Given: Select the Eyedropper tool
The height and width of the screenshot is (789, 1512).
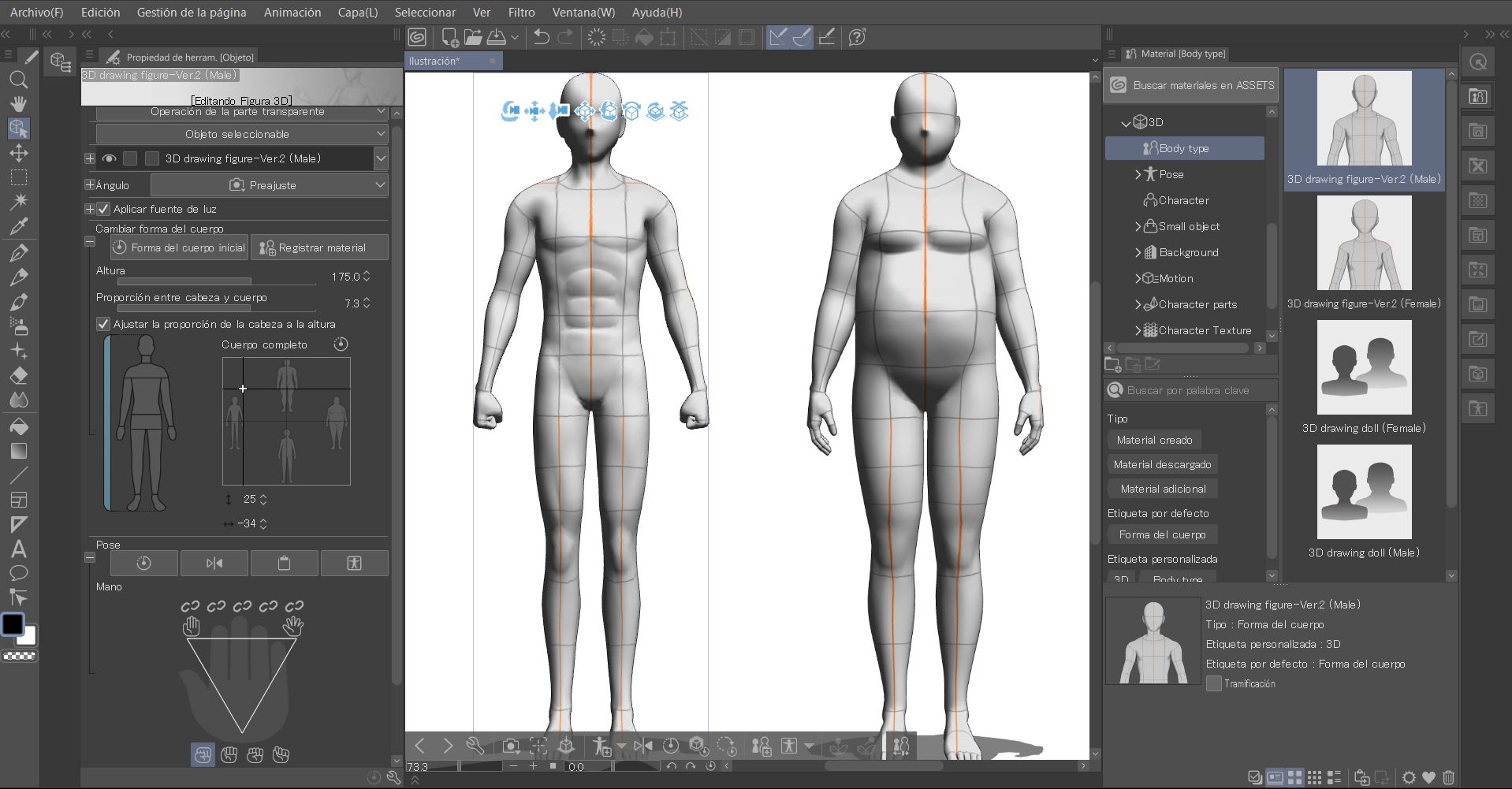Looking at the screenshot, I should (18, 227).
